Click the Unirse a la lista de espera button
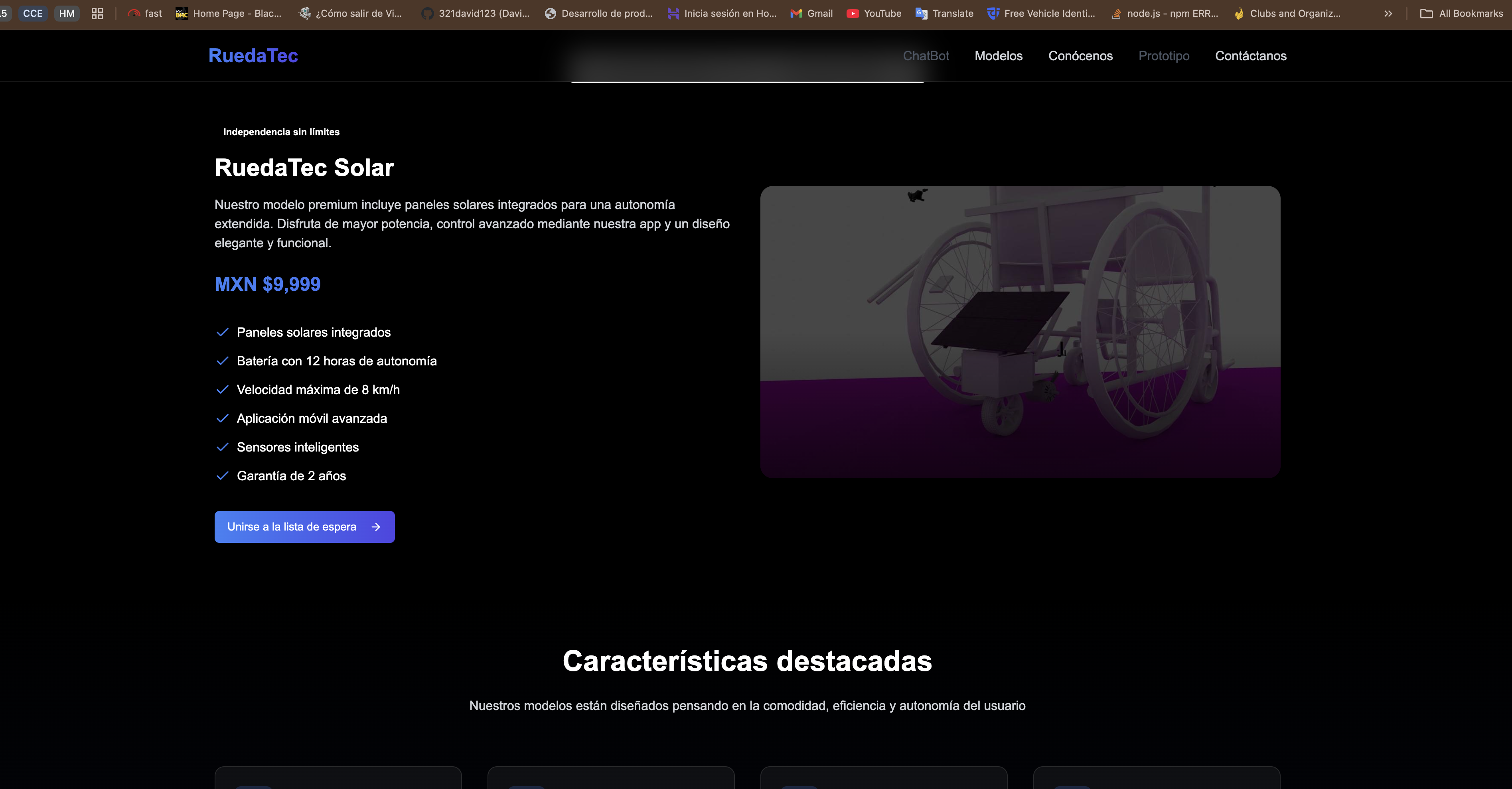This screenshot has height=789, width=1512. point(304,527)
